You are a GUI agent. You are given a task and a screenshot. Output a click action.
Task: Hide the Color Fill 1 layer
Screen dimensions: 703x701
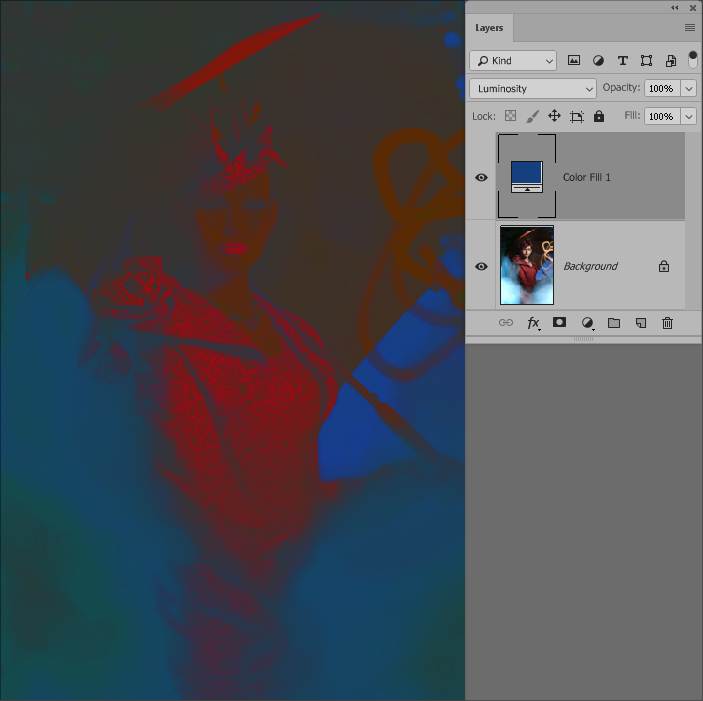[481, 177]
